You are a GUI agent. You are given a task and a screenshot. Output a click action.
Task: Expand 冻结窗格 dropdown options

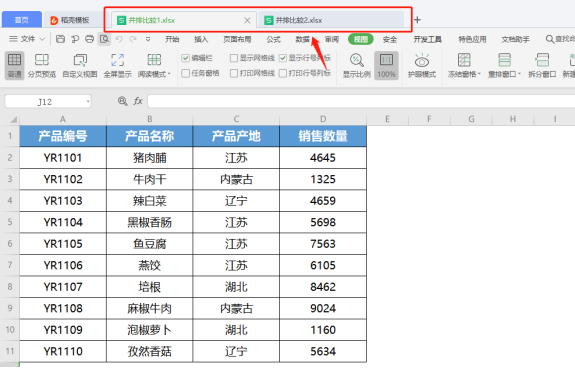point(479,74)
